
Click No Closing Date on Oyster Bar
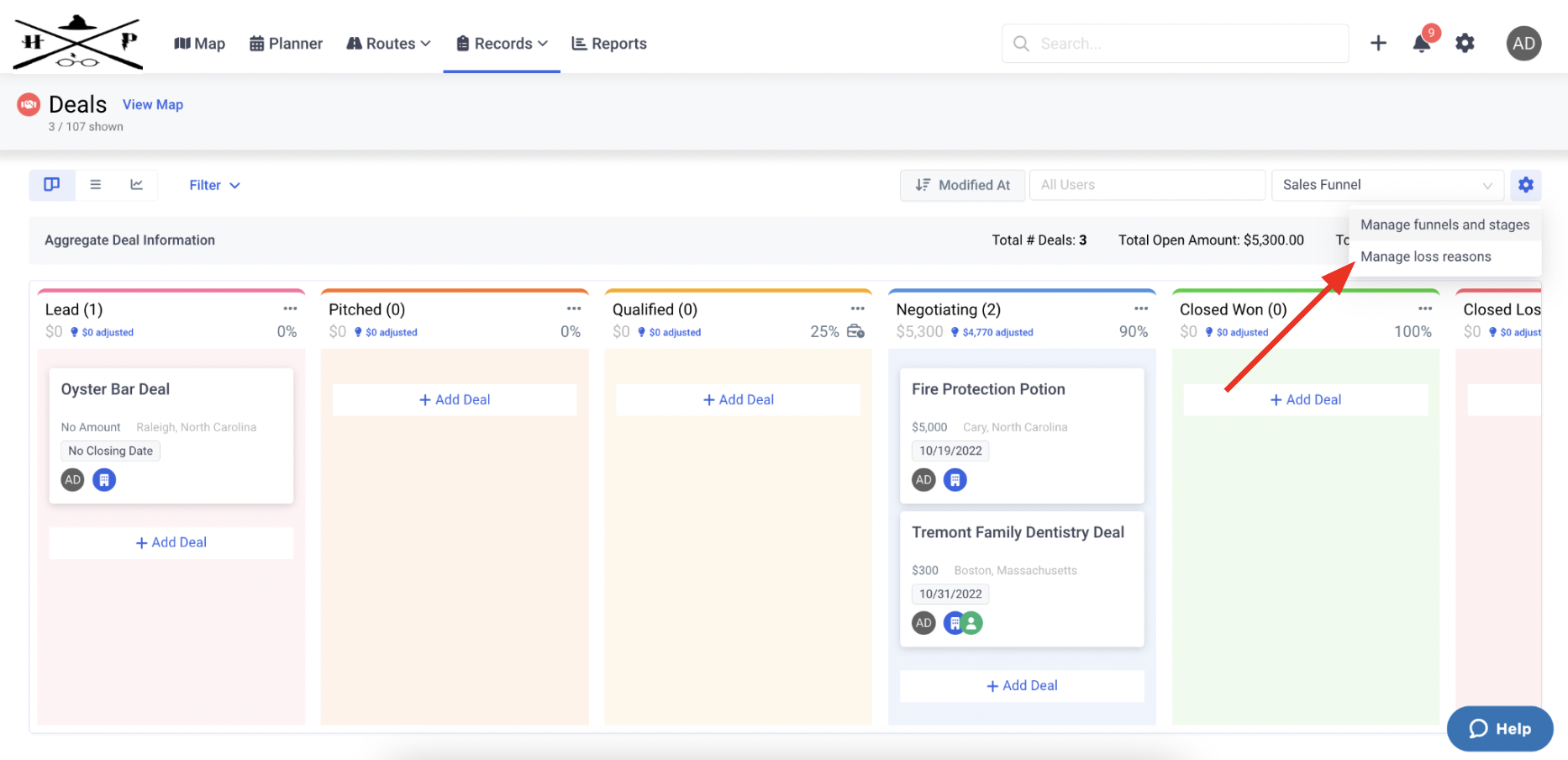(x=111, y=451)
